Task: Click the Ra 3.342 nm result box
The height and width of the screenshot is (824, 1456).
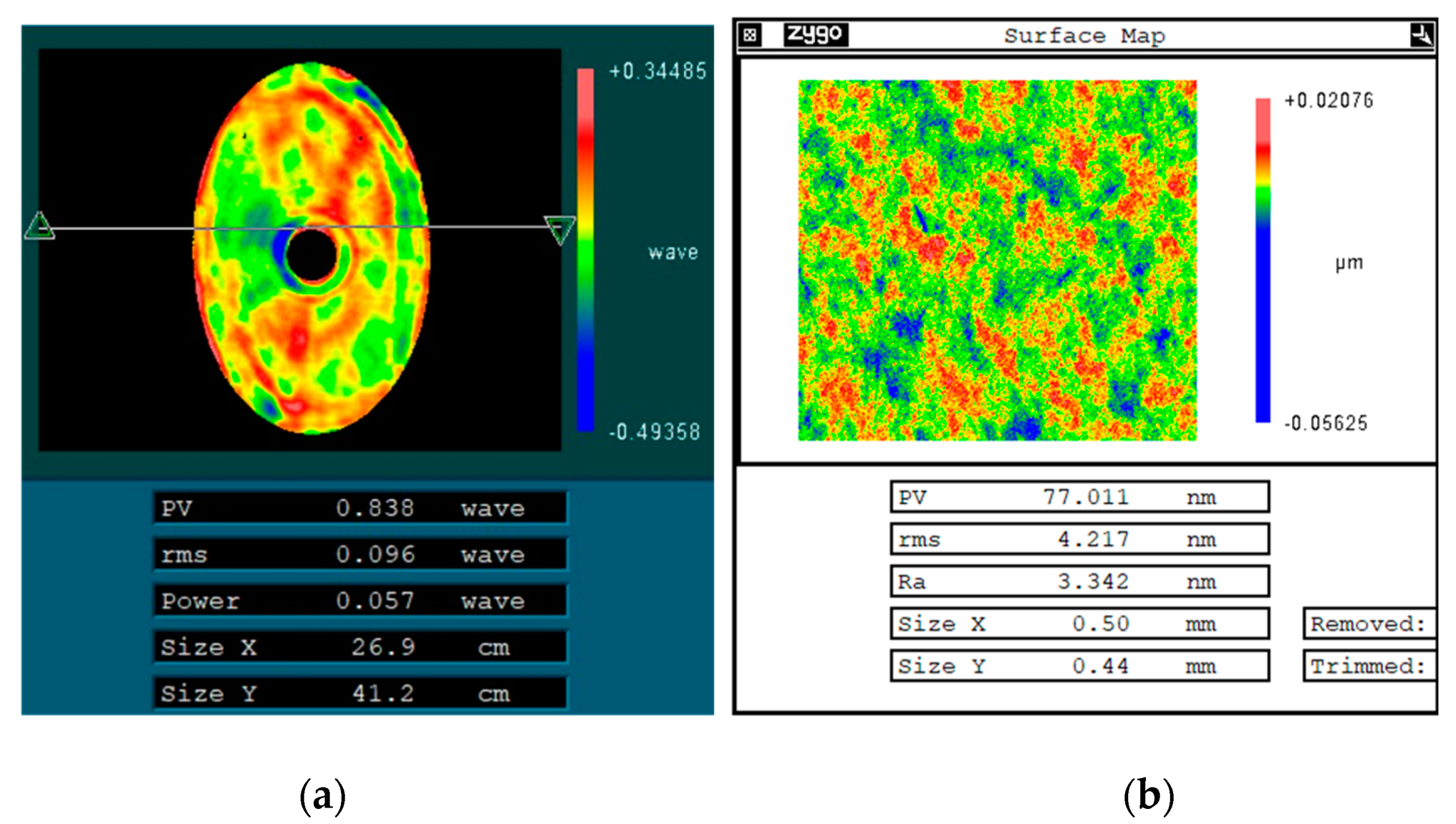Action: (1079, 581)
